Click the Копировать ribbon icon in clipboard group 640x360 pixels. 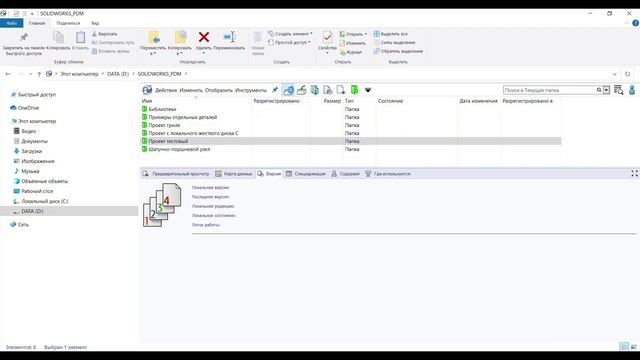tap(58, 38)
